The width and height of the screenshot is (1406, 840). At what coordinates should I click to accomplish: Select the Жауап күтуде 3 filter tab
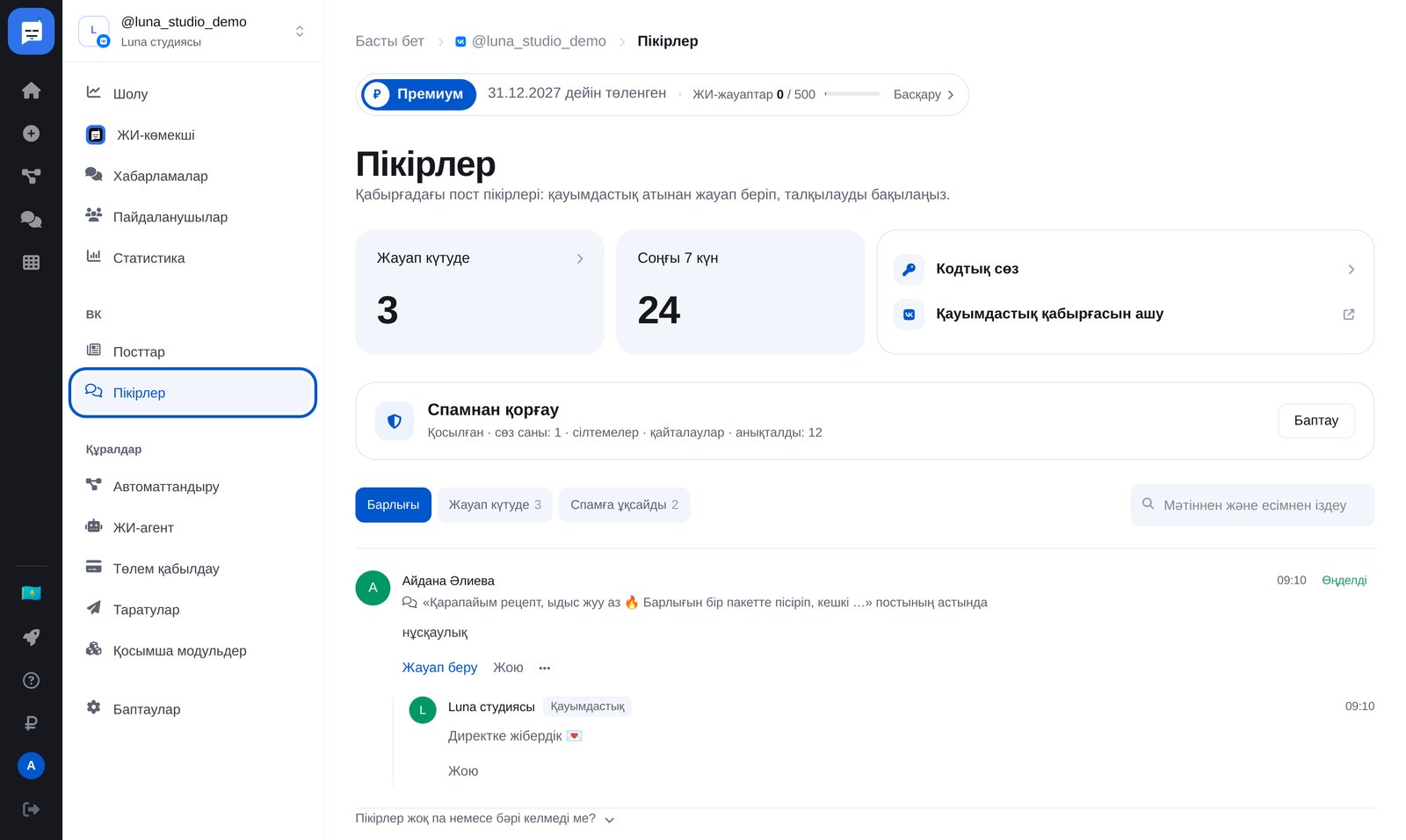[495, 504]
